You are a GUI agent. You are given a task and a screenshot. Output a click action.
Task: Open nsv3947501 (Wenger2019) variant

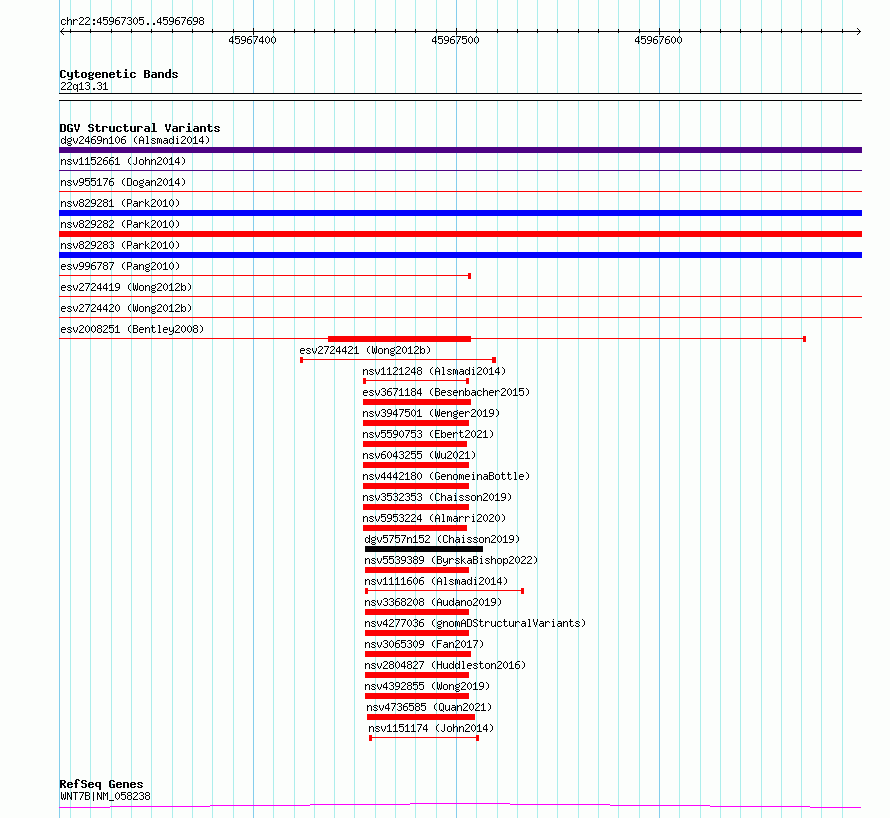point(431,413)
